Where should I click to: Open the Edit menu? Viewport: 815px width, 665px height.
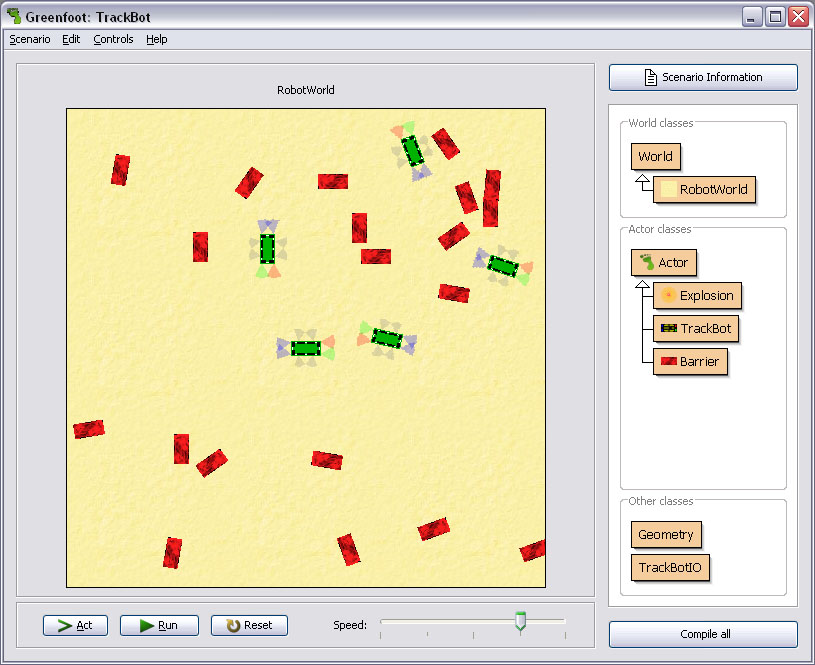coord(71,40)
